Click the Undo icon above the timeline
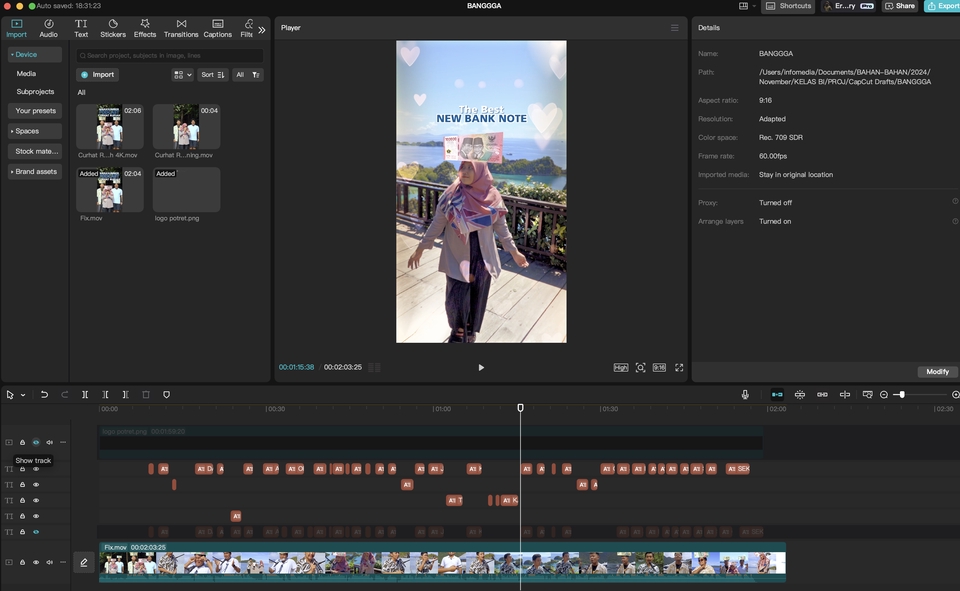 [x=44, y=394]
